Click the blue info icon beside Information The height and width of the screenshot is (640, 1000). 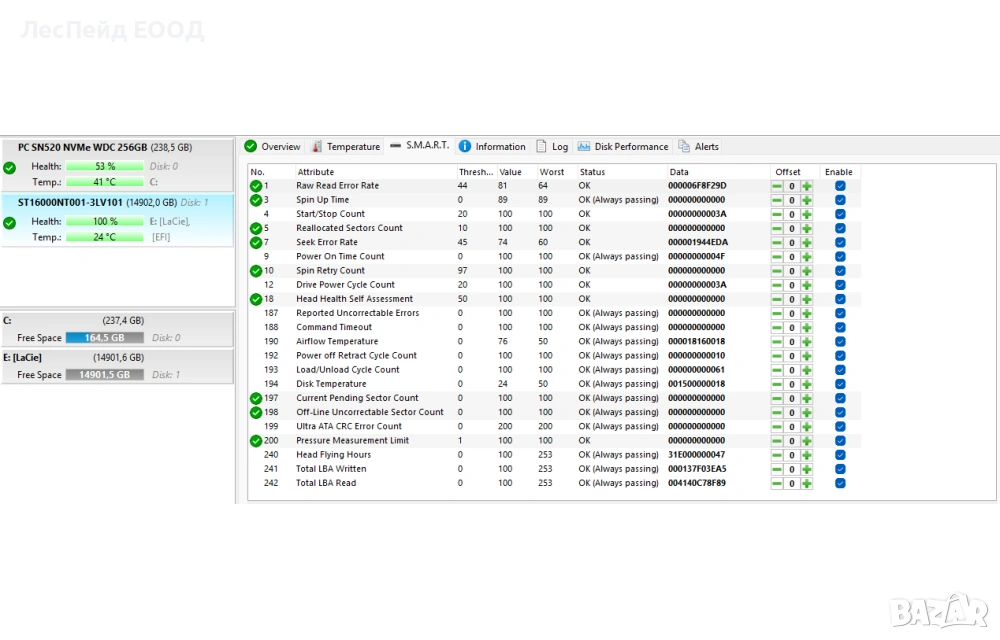tap(465, 147)
